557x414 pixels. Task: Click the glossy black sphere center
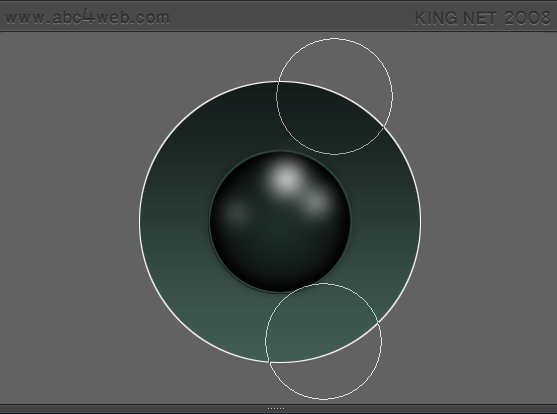(280, 222)
